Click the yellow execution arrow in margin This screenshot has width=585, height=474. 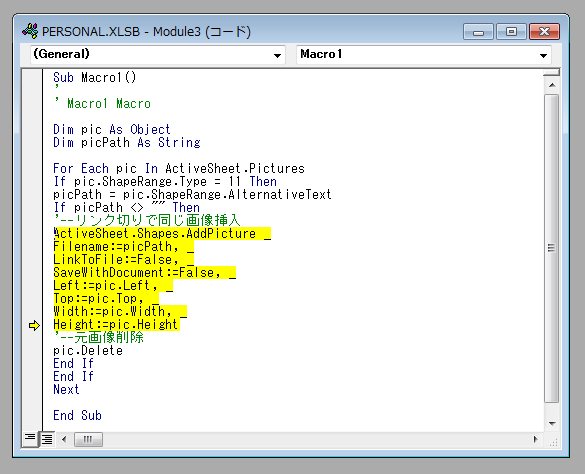34,325
